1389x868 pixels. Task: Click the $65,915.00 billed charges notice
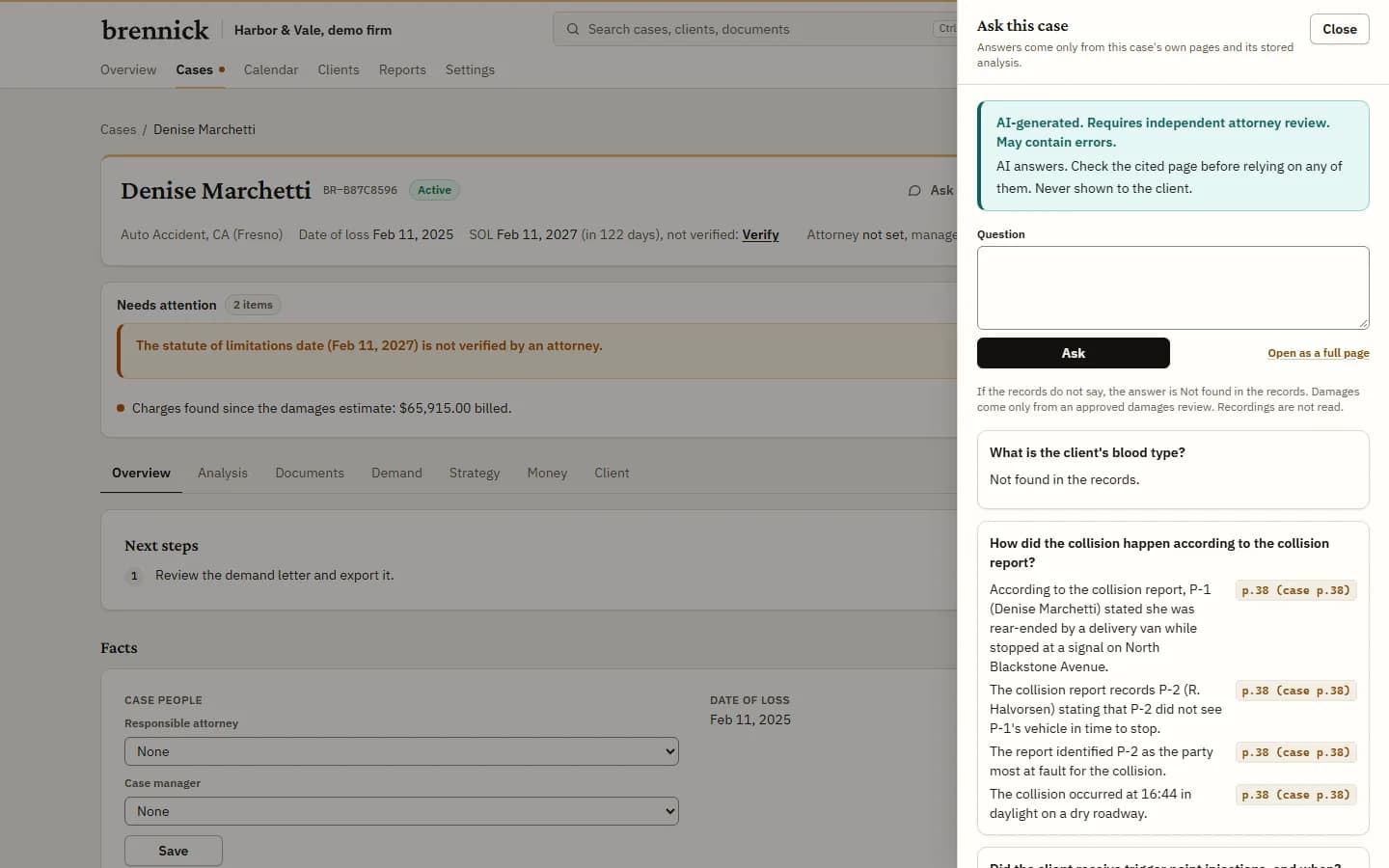click(x=322, y=408)
